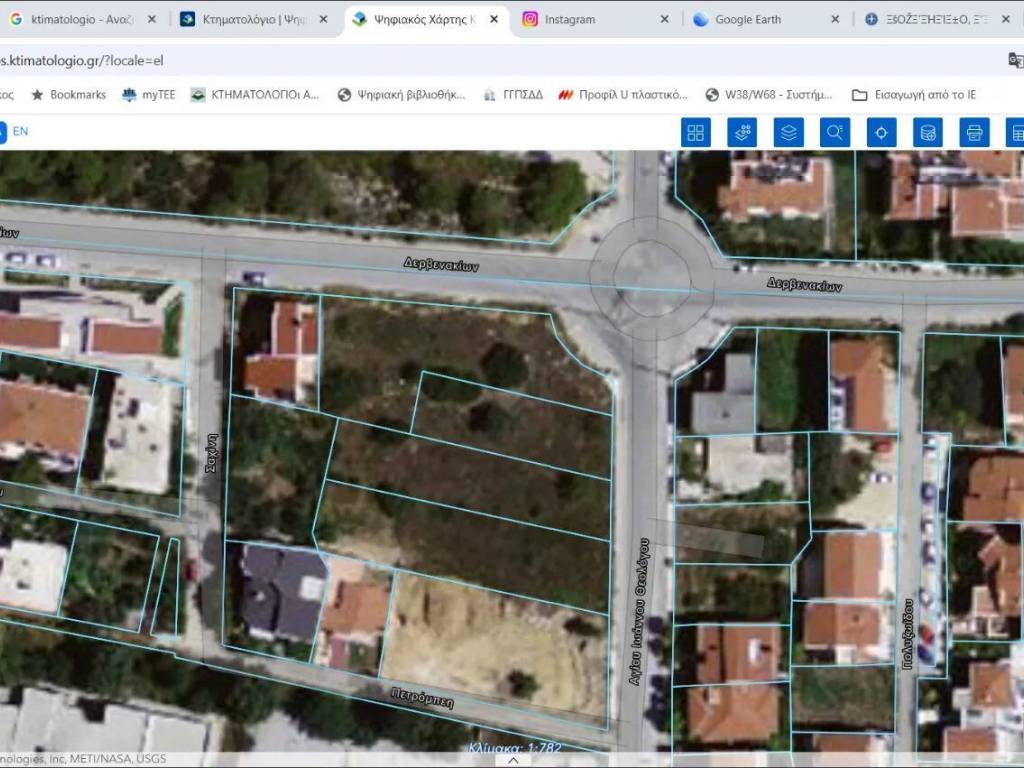Click the translate page icon in address bar
Viewport: 1024px width, 768px height.
point(1015,60)
